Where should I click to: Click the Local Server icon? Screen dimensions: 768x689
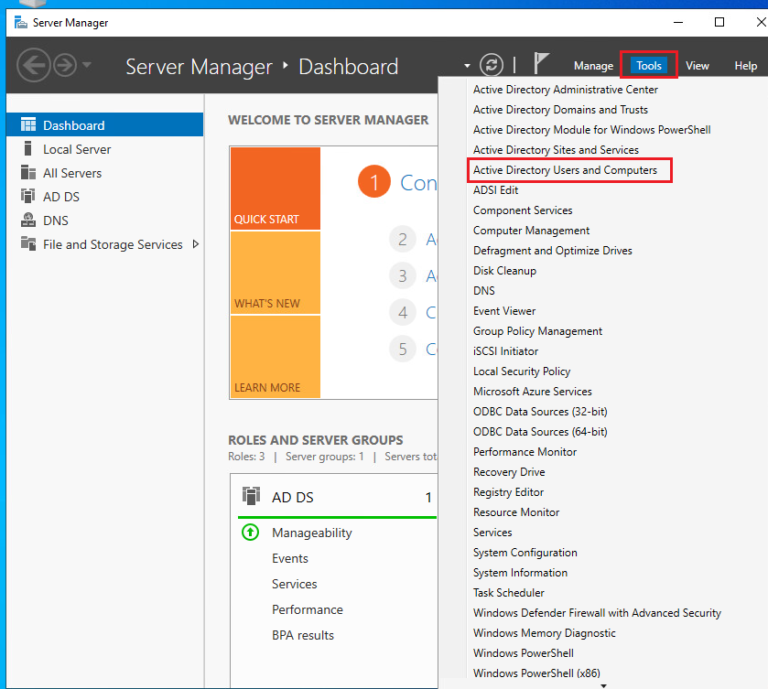click(28, 149)
